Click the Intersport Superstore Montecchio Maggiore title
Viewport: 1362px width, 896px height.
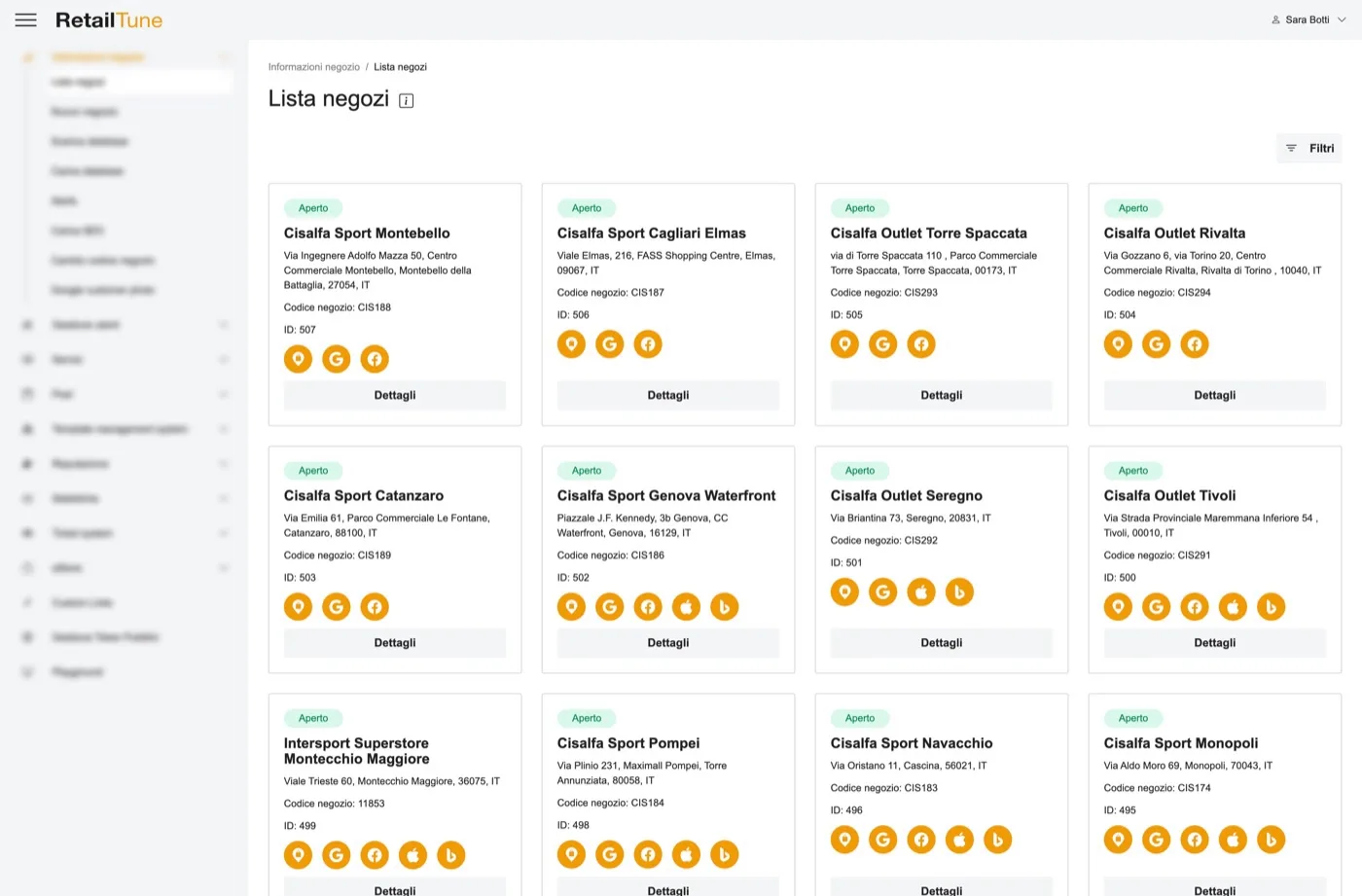point(357,751)
